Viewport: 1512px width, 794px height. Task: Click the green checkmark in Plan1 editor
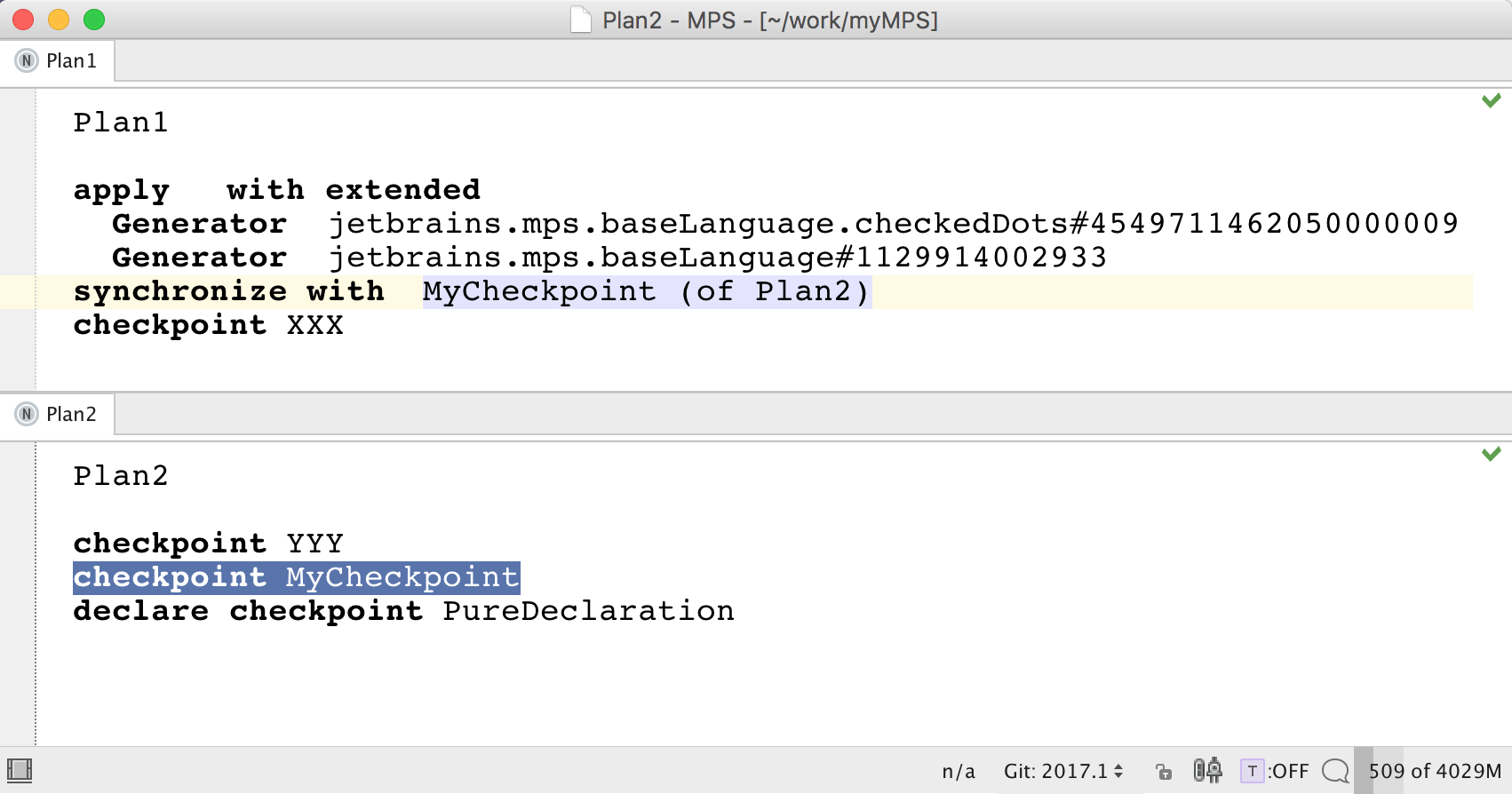[x=1491, y=100]
